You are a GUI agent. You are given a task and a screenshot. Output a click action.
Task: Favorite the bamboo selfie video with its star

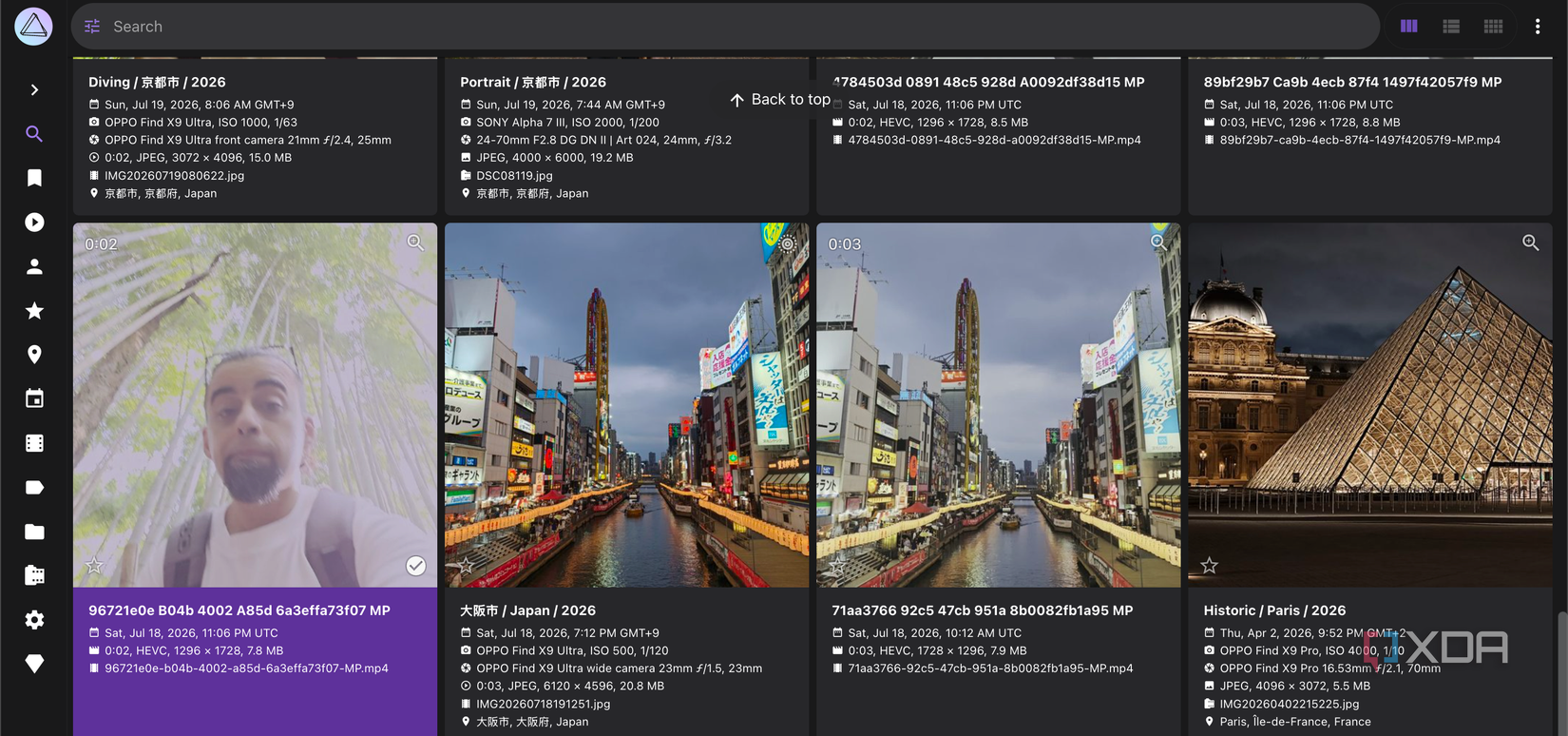pos(94,566)
